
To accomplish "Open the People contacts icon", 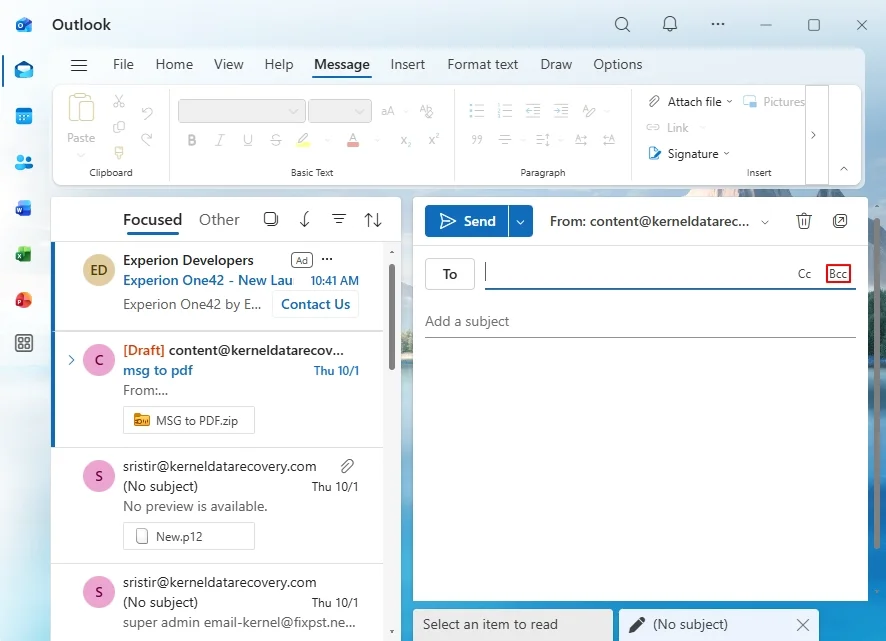I will point(24,163).
